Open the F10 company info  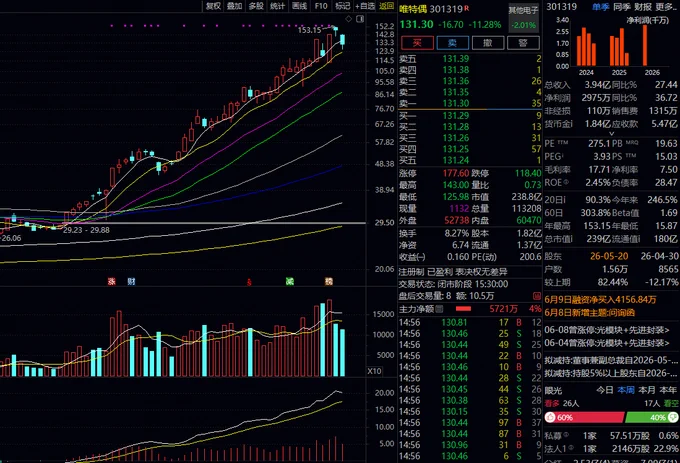click(x=321, y=6)
